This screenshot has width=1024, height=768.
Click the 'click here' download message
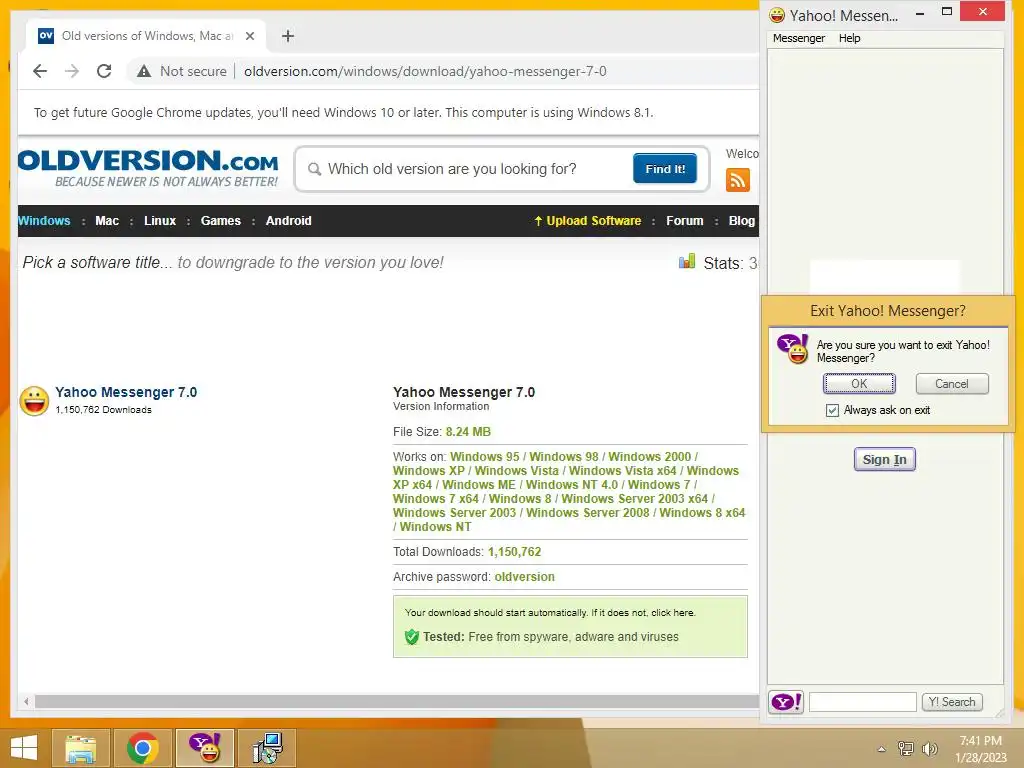click(673, 613)
